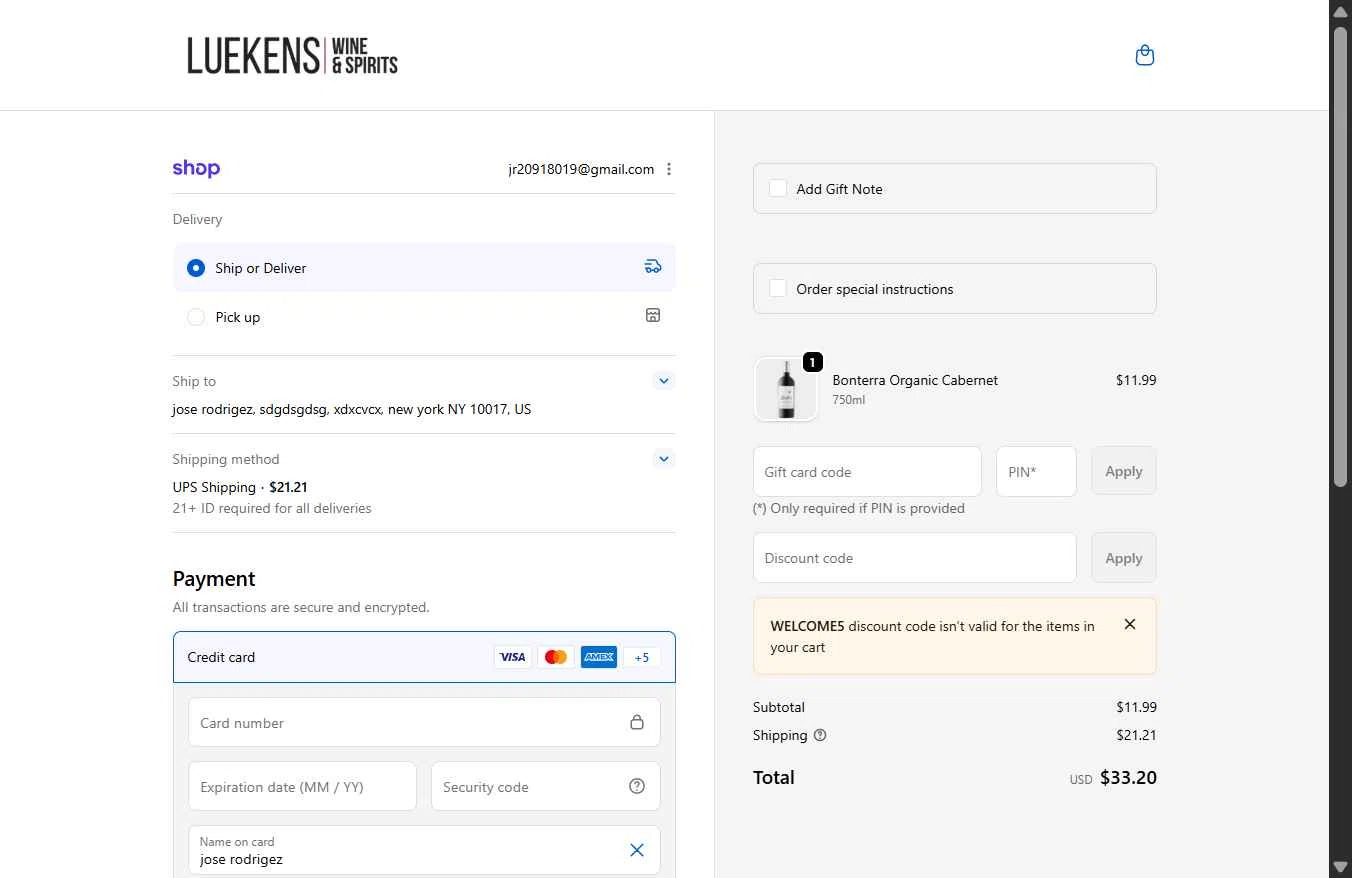Click the Subtotal $11.99 value
Screen dimensions: 1352x878
pos(1136,707)
